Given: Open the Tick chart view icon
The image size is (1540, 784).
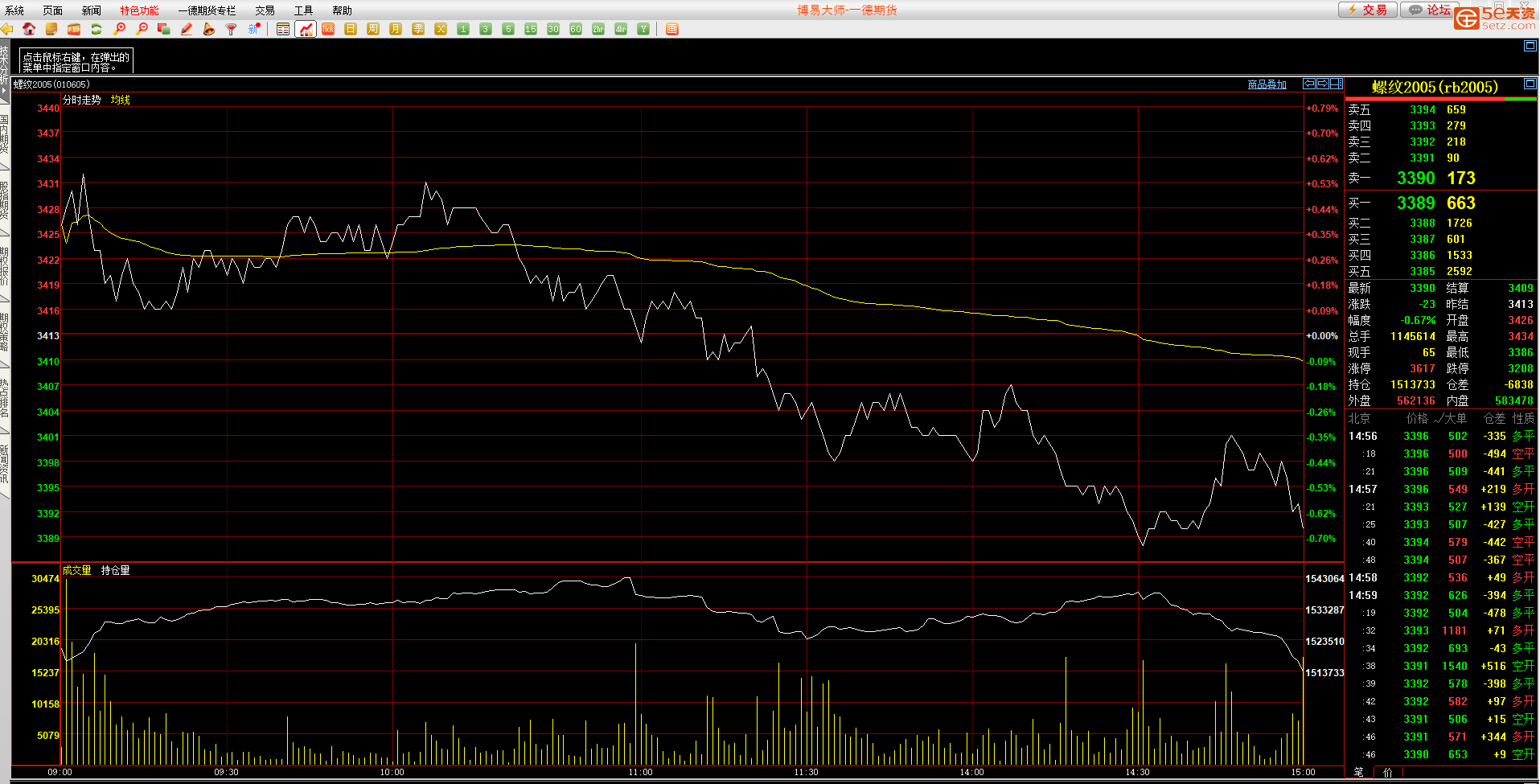Looking at the screenshot, I should (328, 29).
